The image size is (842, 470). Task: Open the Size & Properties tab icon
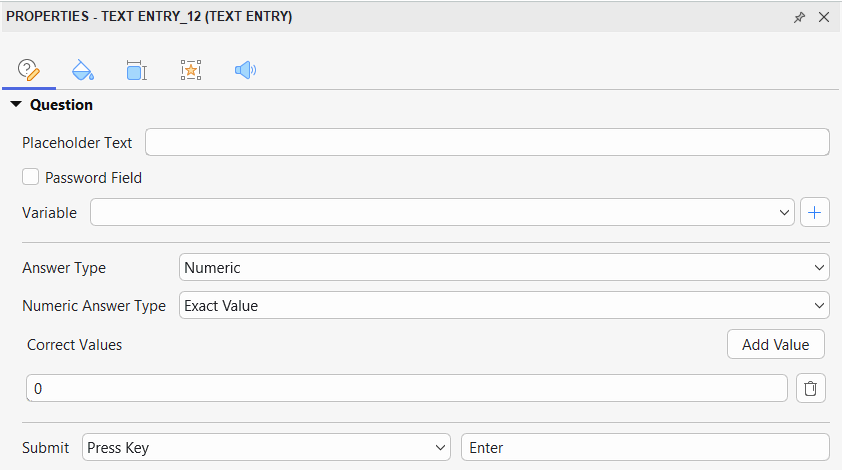point(137,70)
